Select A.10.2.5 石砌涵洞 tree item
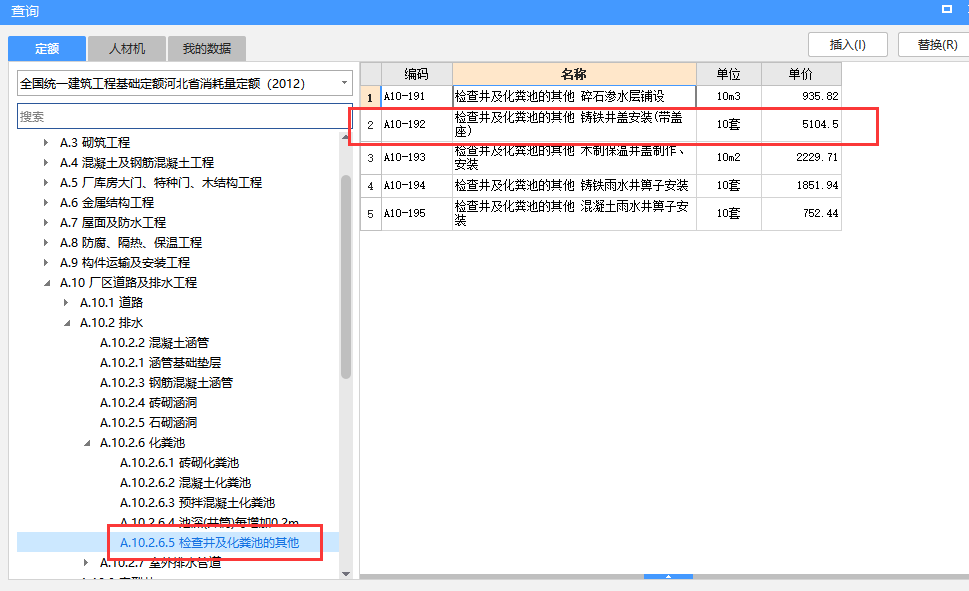Viewport: 969px width, 591px height. coord(148,423)
